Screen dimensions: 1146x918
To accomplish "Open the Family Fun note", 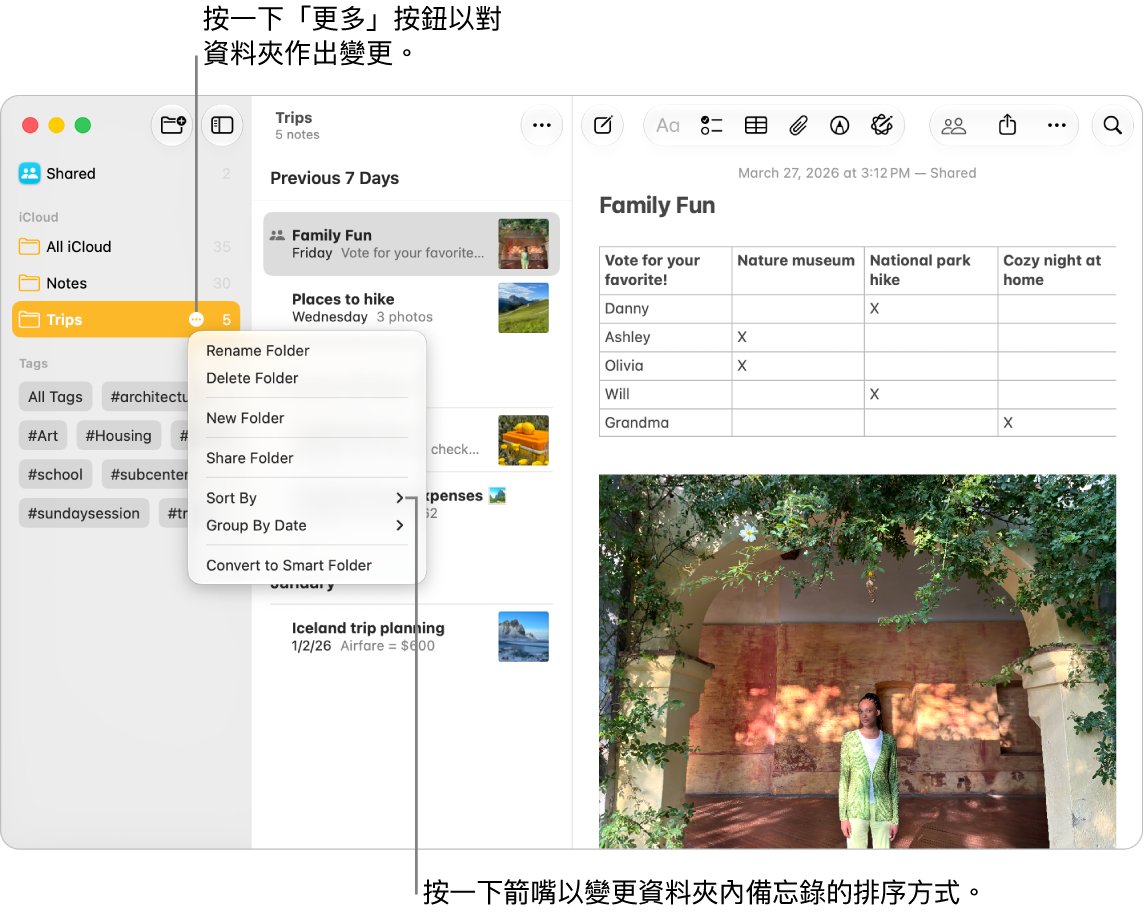I will click(x=411, y=244).
